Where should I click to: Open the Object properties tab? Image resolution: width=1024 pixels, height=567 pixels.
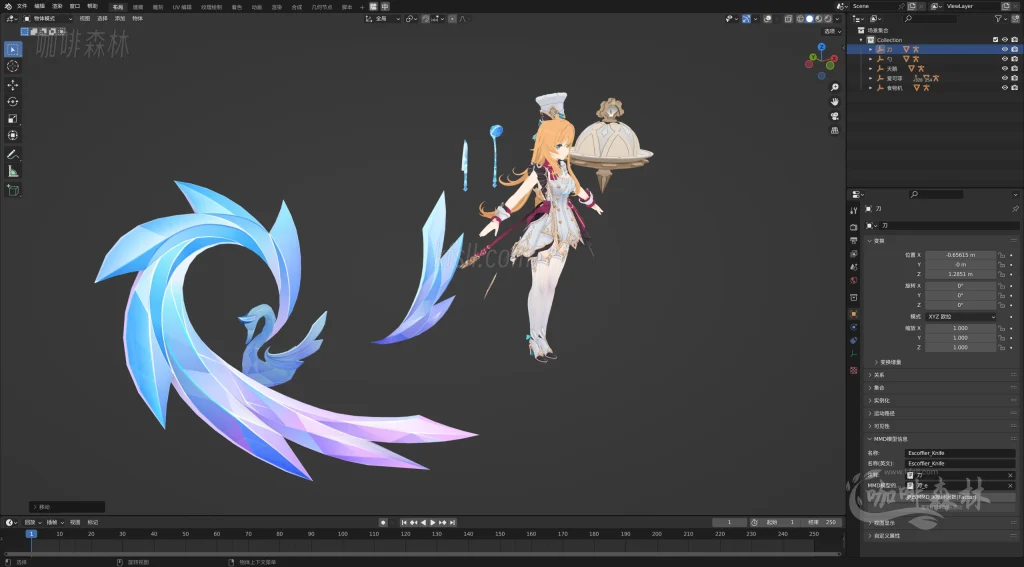(x=854, y=314)
